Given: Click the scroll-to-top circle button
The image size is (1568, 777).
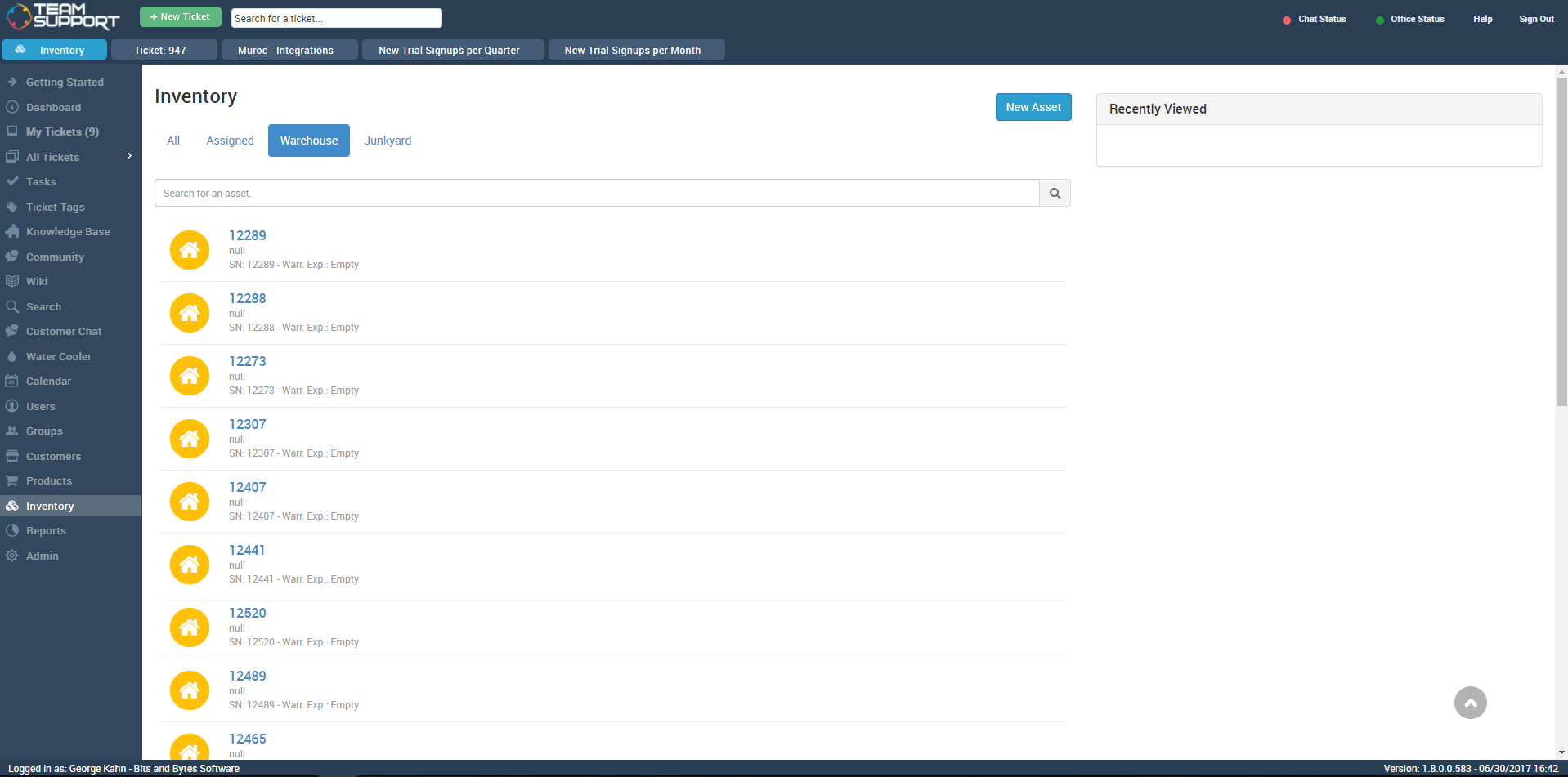Looking at the screenshot, I should tap(1470, 703).
